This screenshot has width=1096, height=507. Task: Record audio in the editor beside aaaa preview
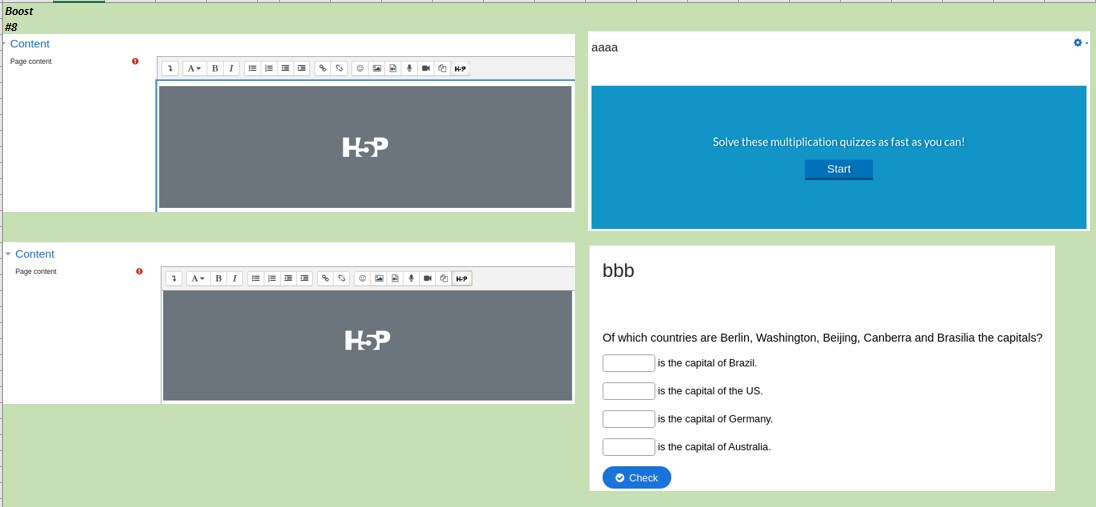409,69
